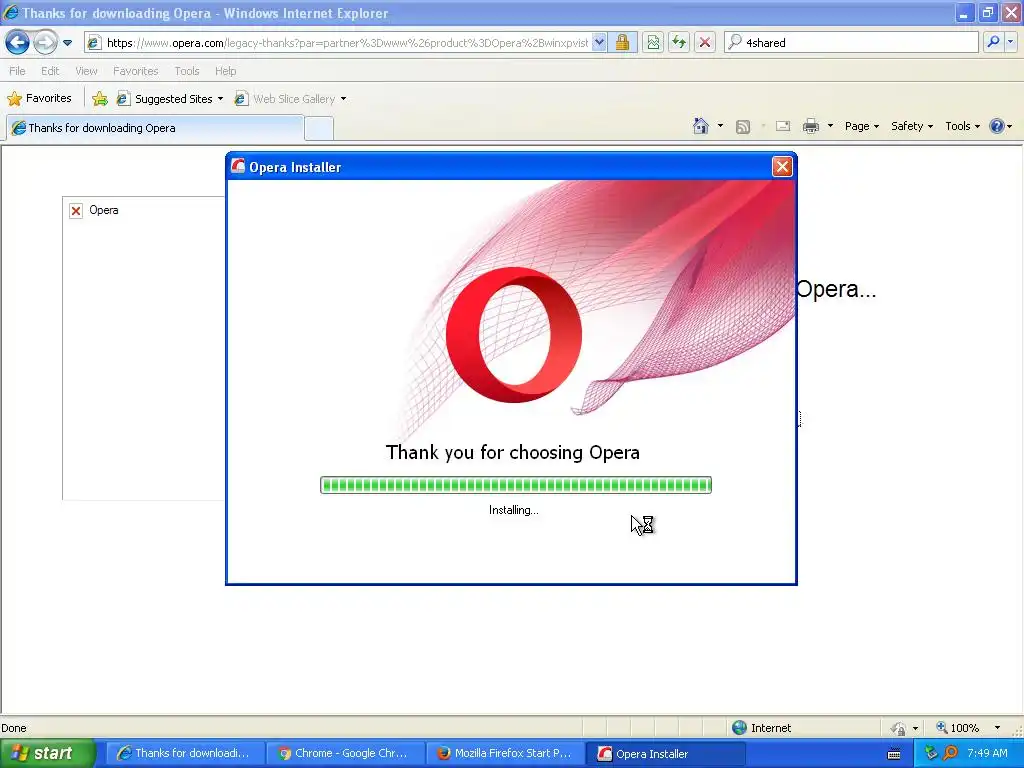Click the red Opera O logo
The height and width of the screenshot is (768, 1024).
point(514,334)
